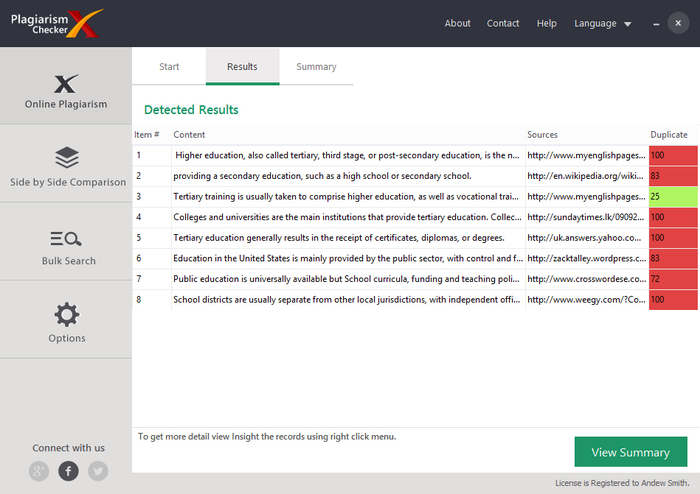Image resolution: width=700 pixels, height=494 pixels.
Task: Open the Help menu item
Action: coord(547,23)
